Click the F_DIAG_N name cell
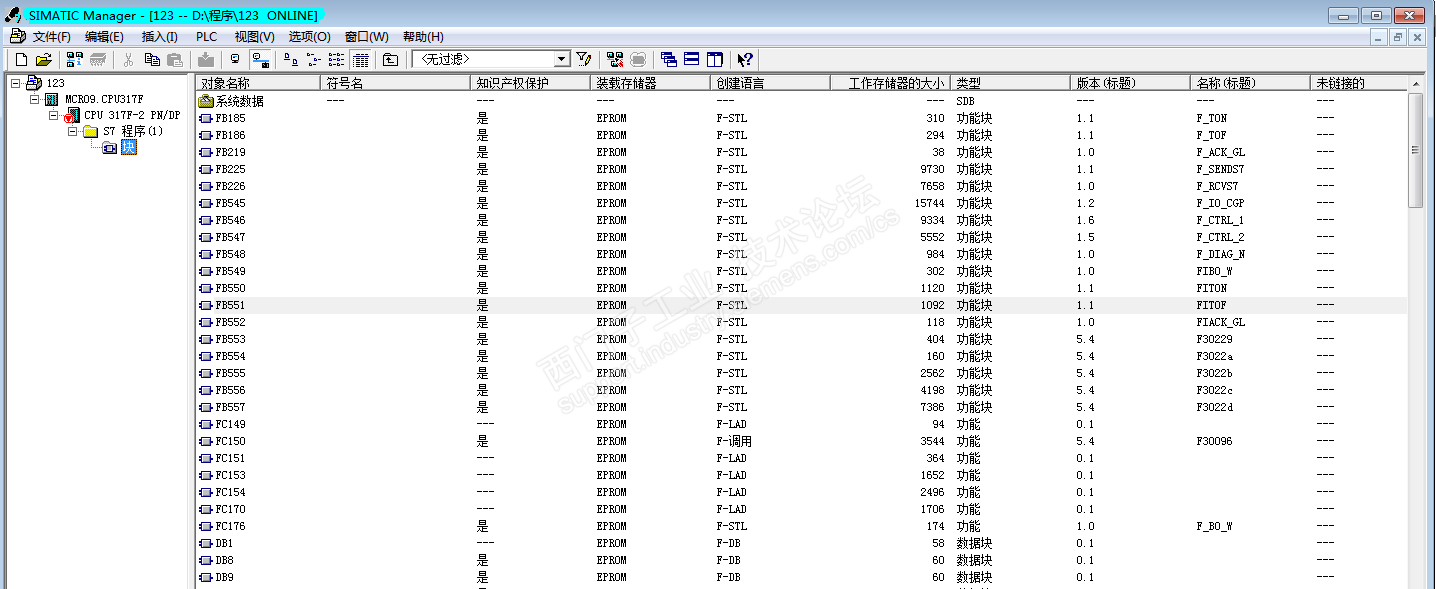This screenshot has height=589, width=1436. (1220, 254)
